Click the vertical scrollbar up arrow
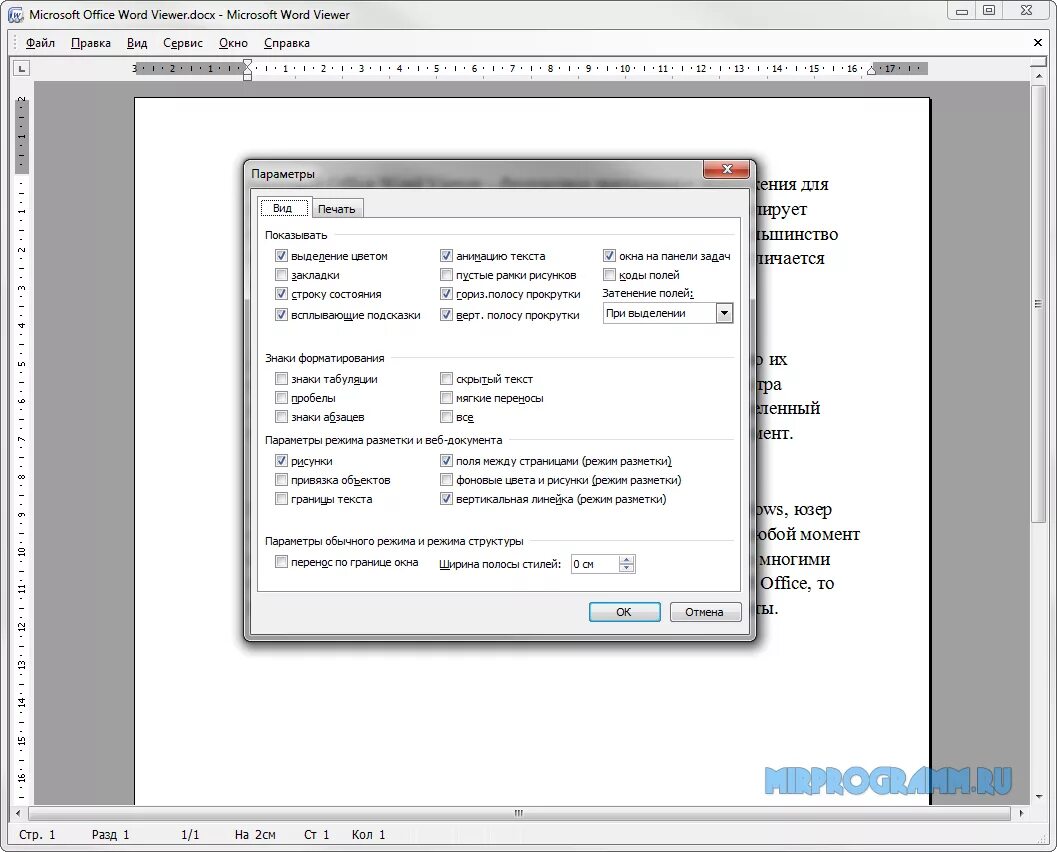1057x852 pixels. click(x=1038, y=75)
